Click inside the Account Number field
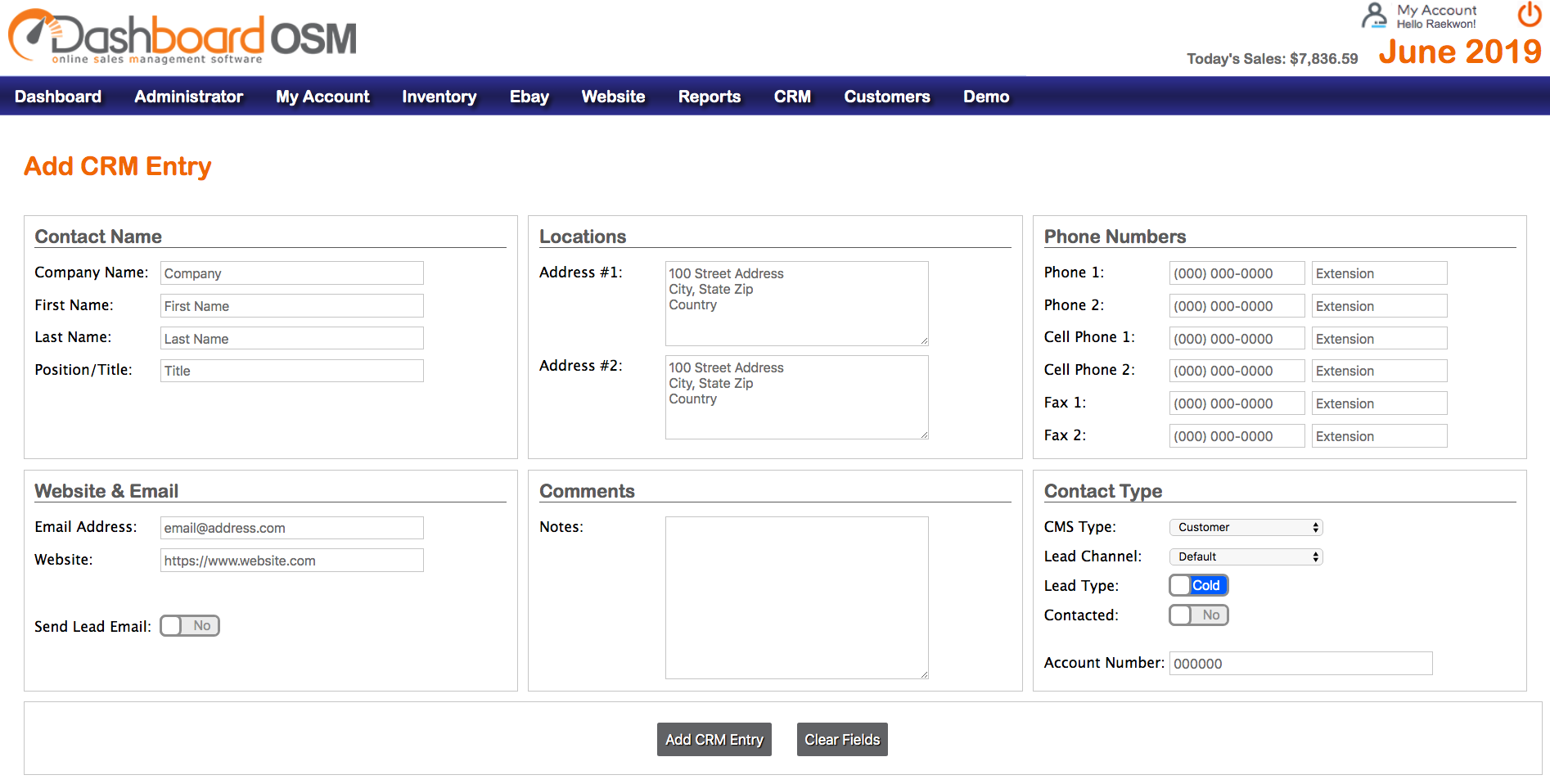 point(1300,663)
